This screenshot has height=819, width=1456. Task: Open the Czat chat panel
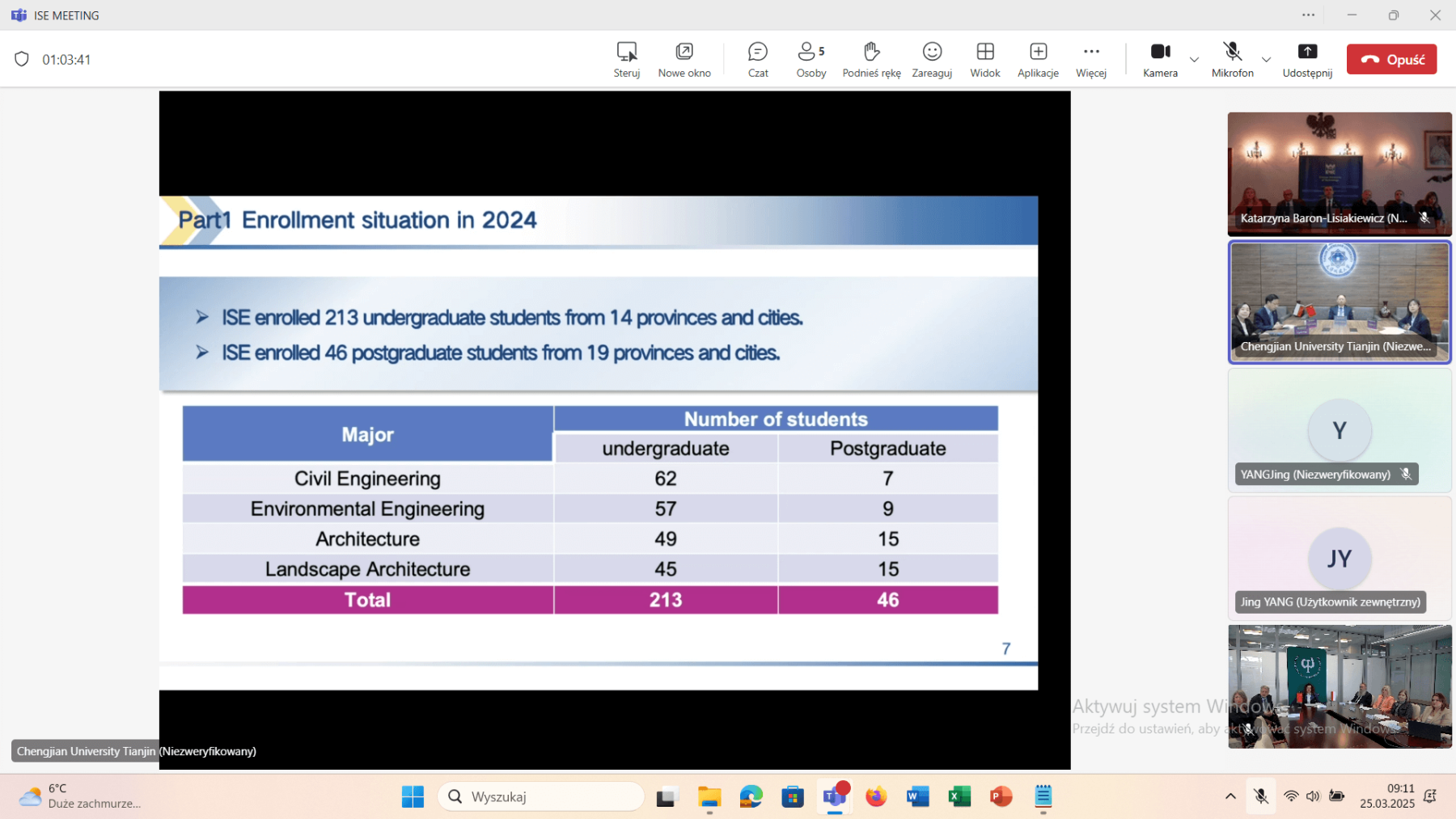758,60
